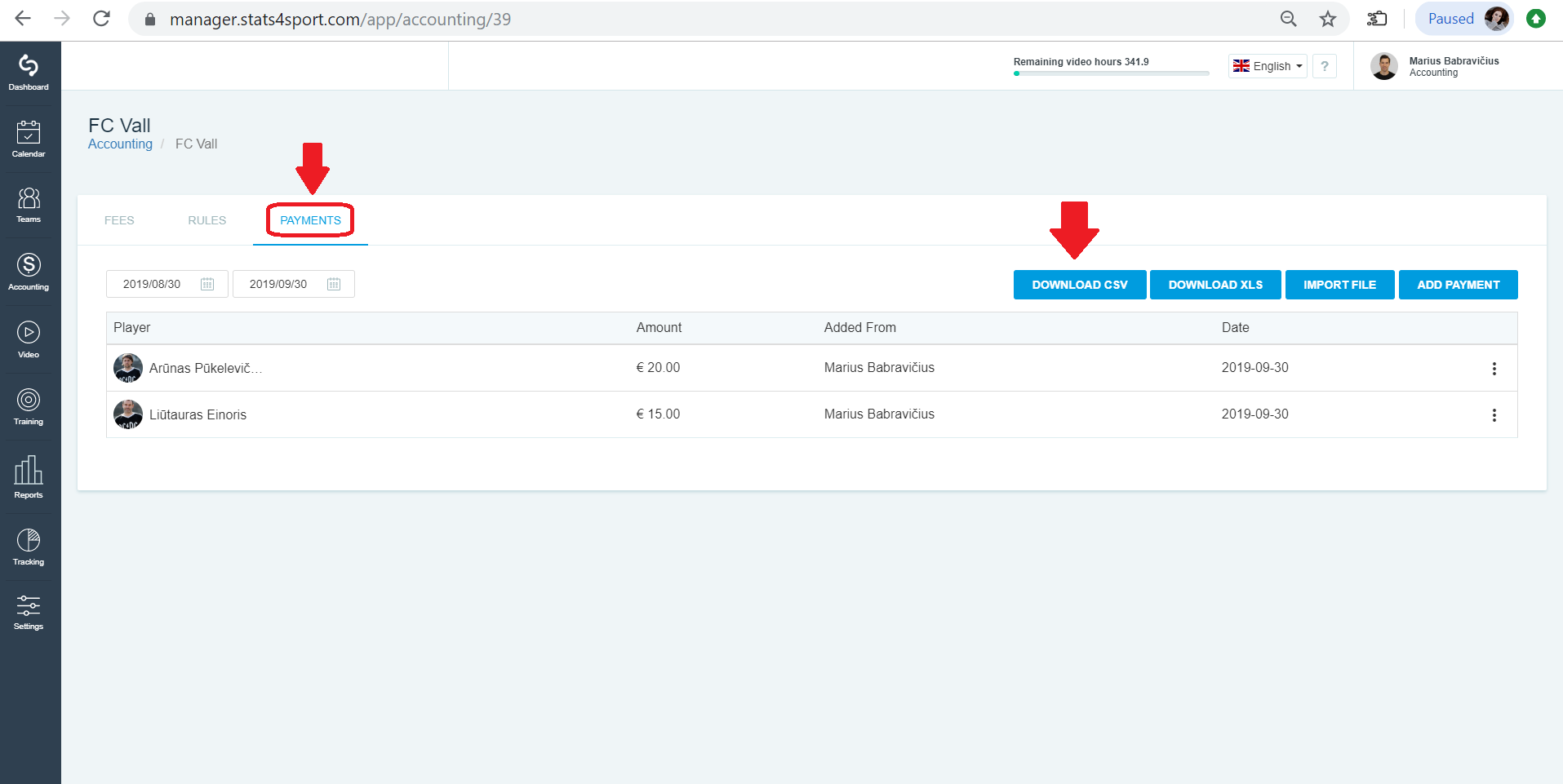
Task: Click the date 2019-09-30 in Arūnas row
Action: tap(1255, 367)
